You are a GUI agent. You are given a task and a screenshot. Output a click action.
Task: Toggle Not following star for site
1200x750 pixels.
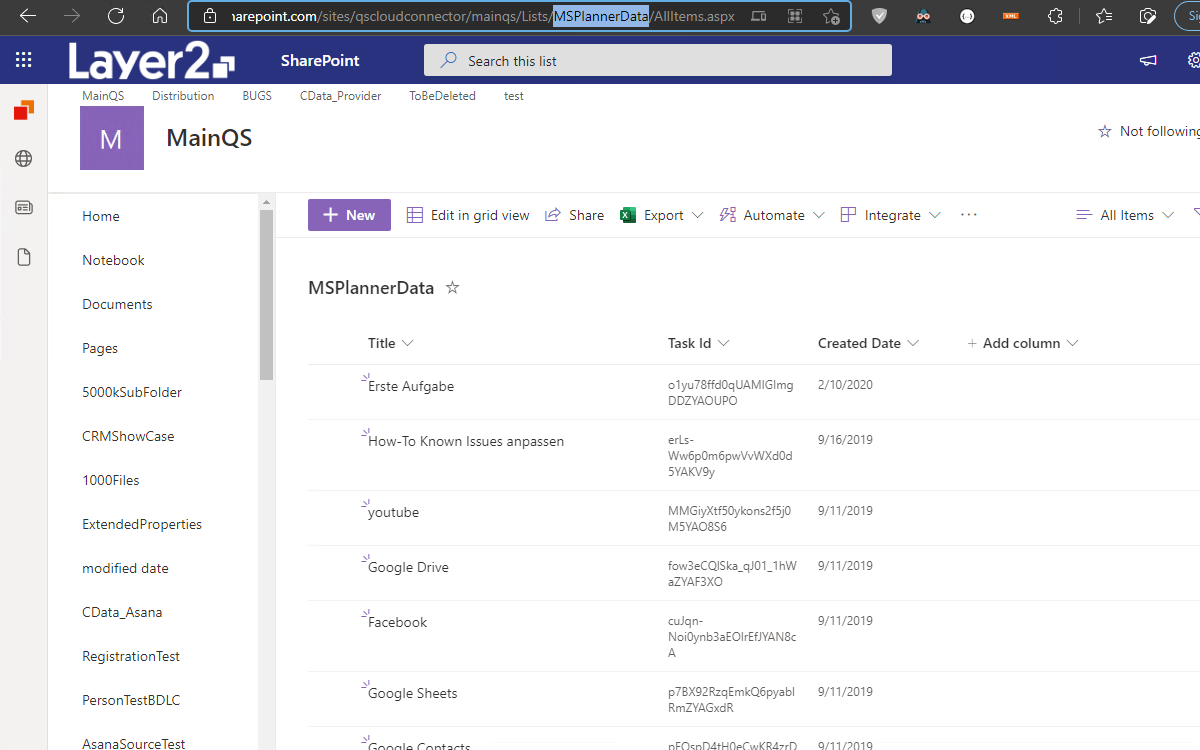[x=1105, y=131]
